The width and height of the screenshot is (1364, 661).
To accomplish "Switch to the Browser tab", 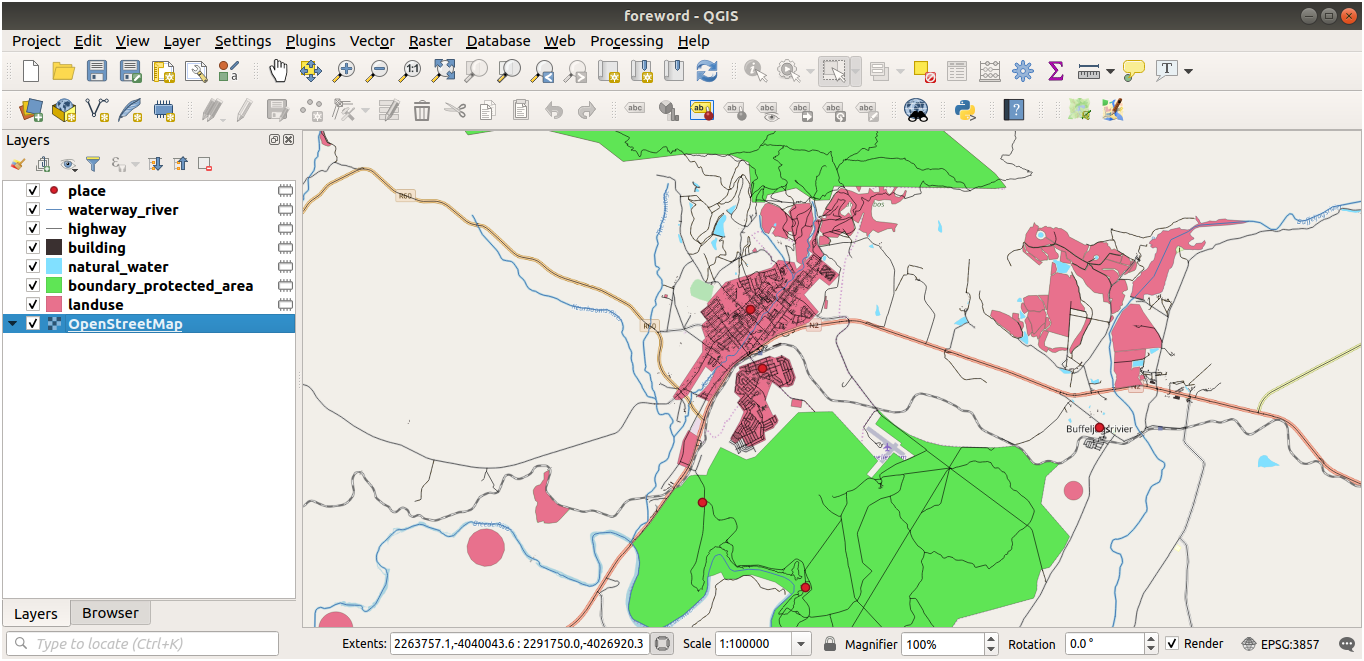I will coord(110,612).
